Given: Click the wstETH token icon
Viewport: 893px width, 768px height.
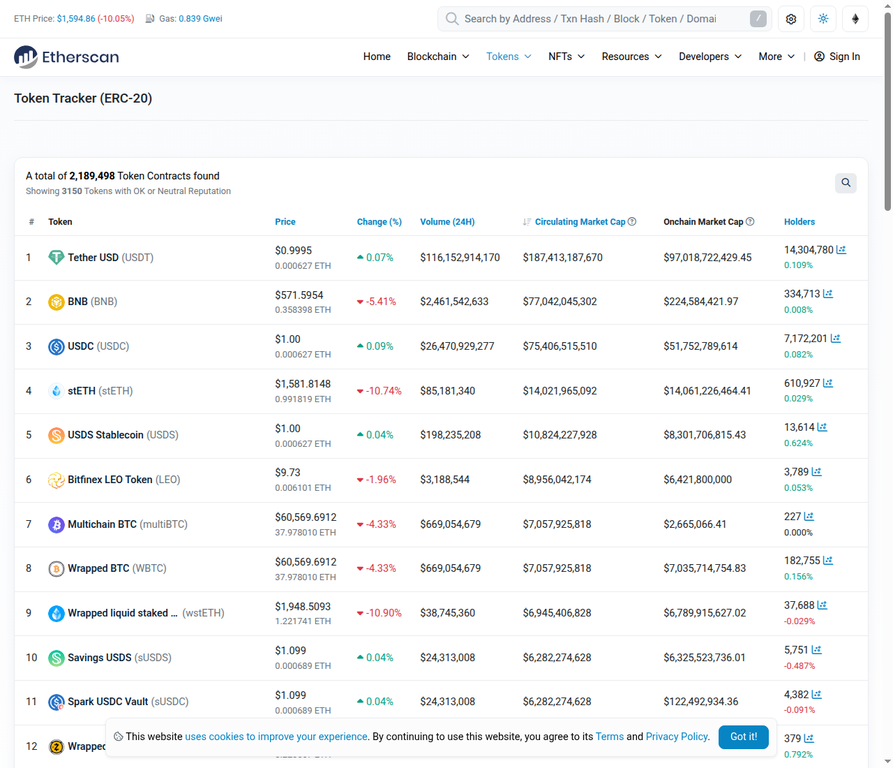Looking at the screenshot, I should pos(56,613).
